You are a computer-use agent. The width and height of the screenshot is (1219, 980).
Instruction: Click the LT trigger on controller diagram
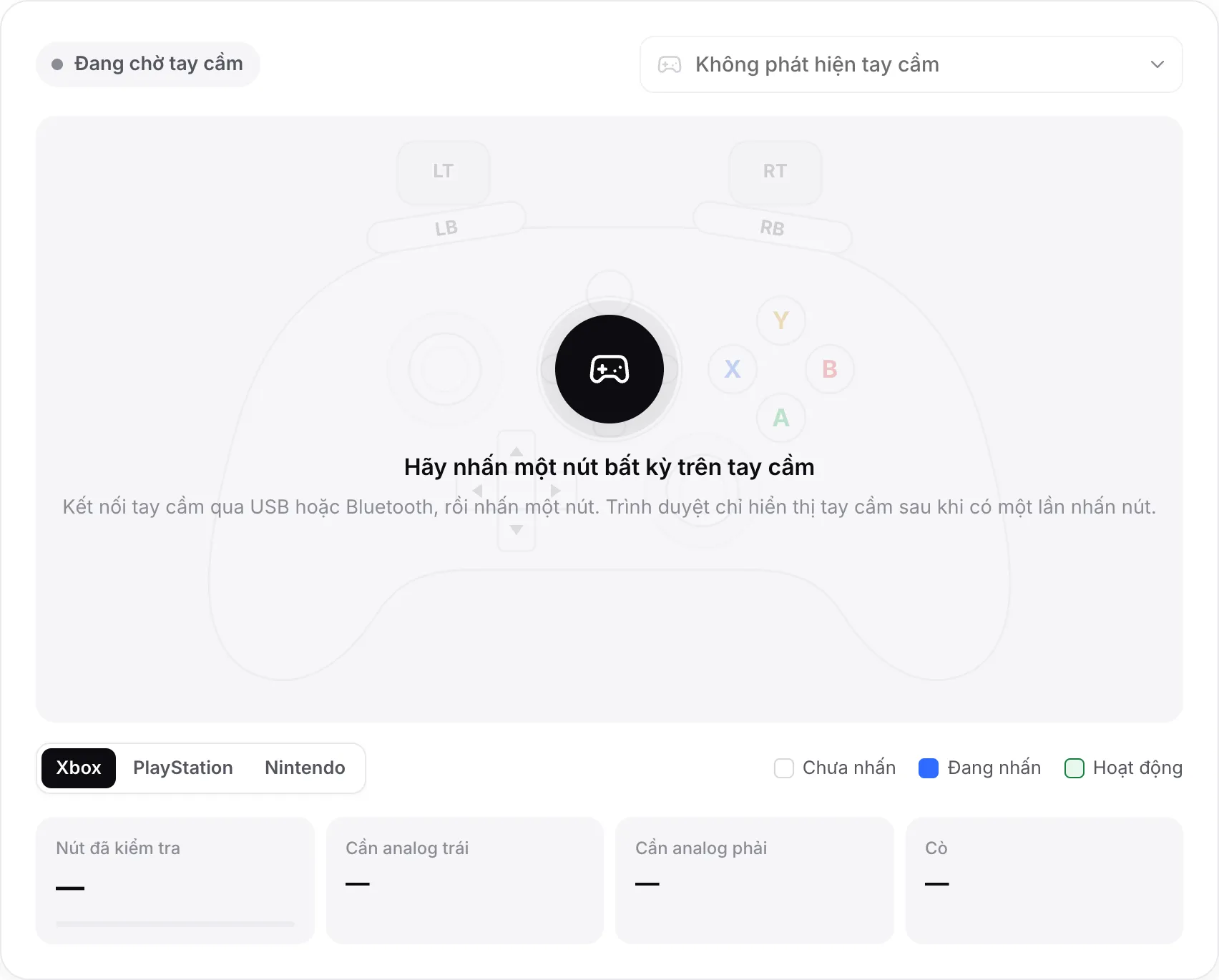click(444, 172)
